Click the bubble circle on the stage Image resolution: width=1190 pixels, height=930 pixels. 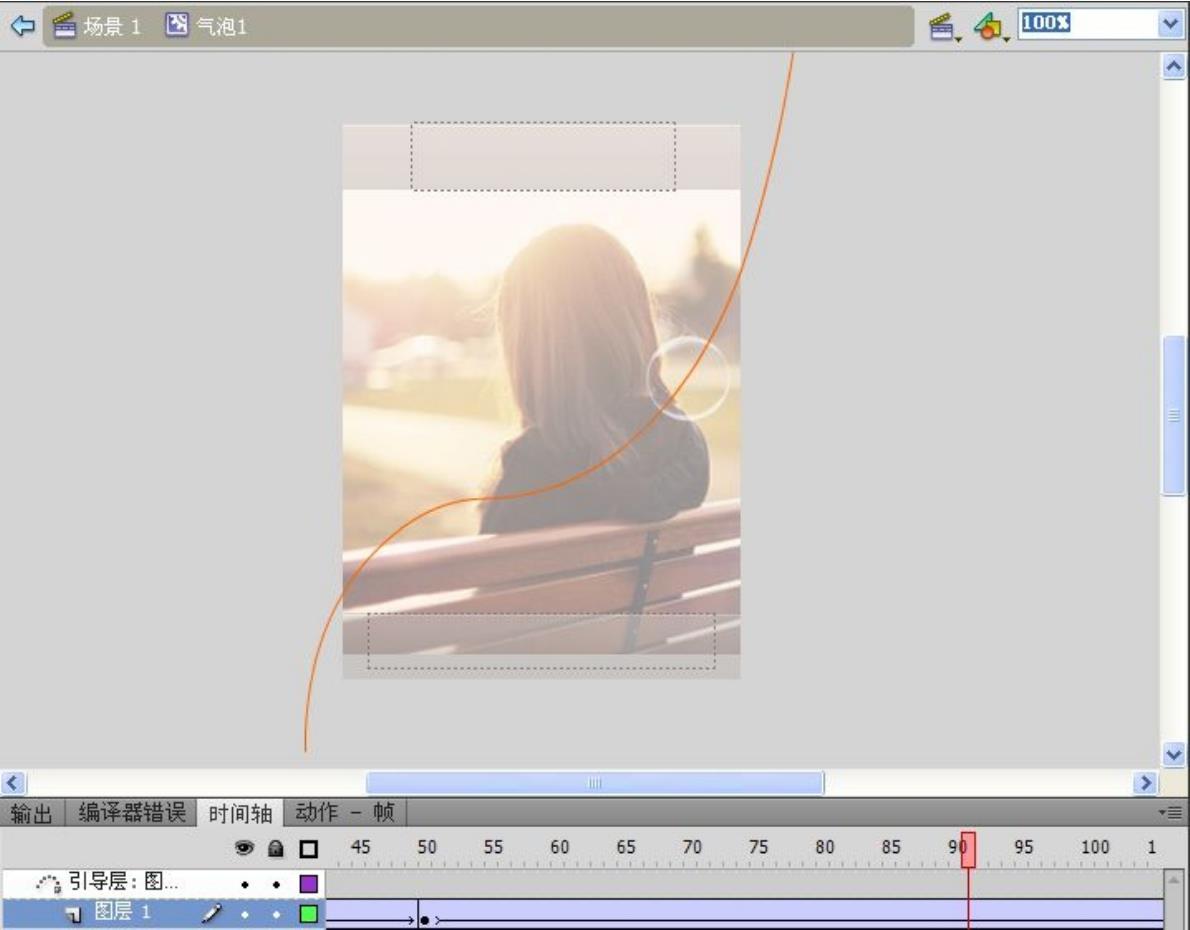688,378
